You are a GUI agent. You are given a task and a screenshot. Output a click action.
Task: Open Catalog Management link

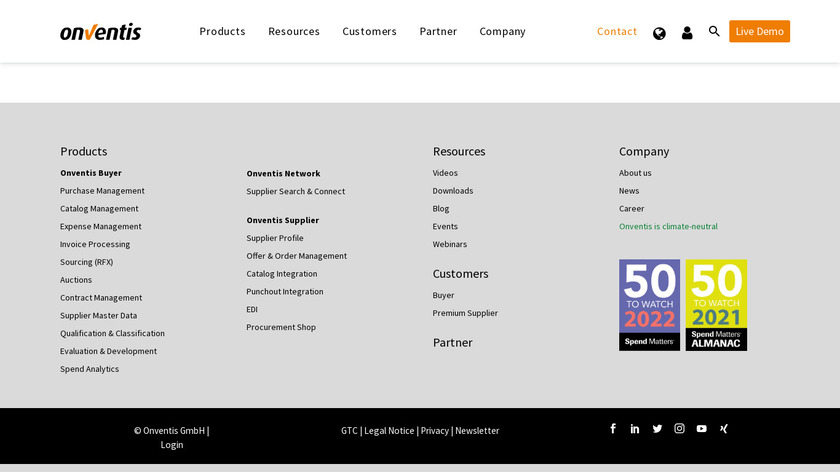pos(99,208)
